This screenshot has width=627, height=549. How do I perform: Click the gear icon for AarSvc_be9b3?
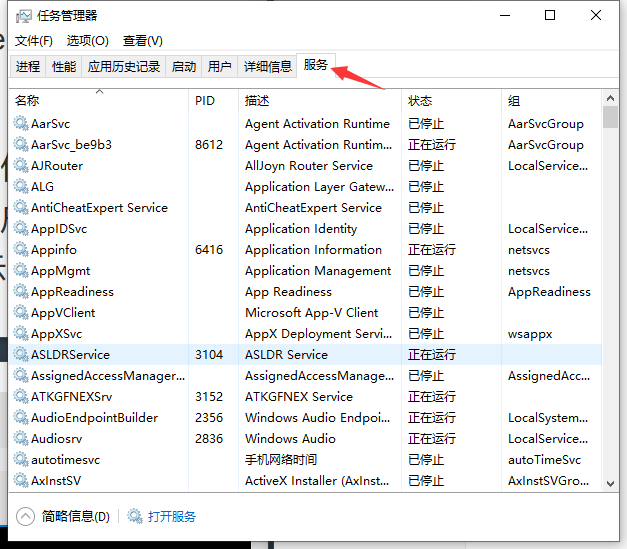(21, 144)
